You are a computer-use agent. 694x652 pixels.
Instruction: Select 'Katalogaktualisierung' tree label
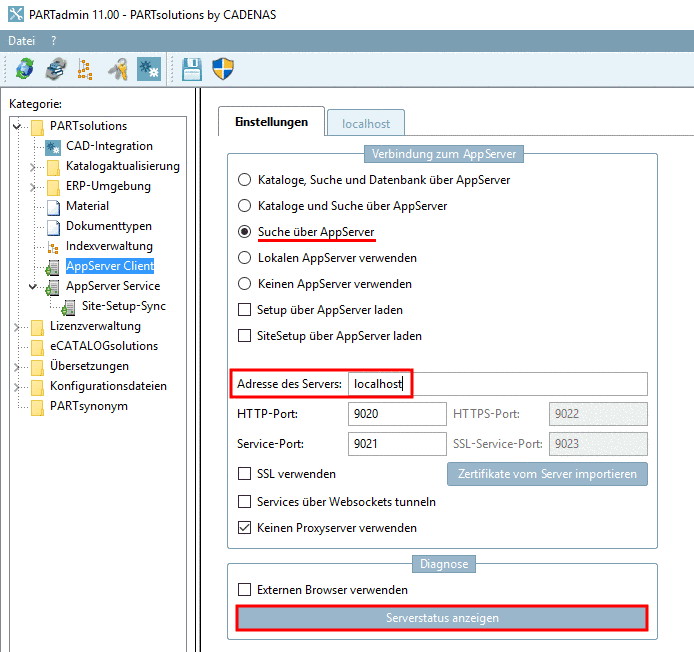[123, 166]
